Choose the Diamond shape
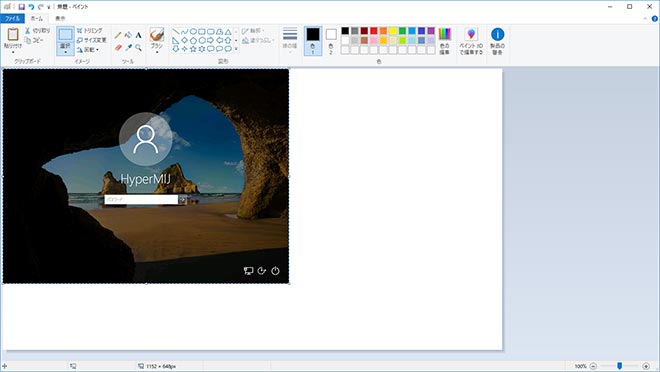Screen dimensions: 660x372 tap(184, 40)
